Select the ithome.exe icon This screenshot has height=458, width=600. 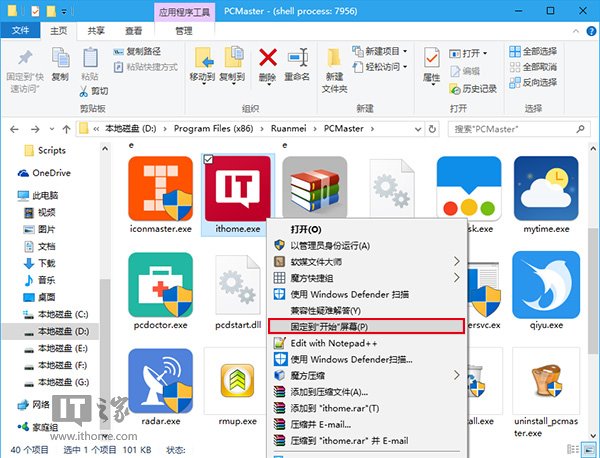[238, 189]
